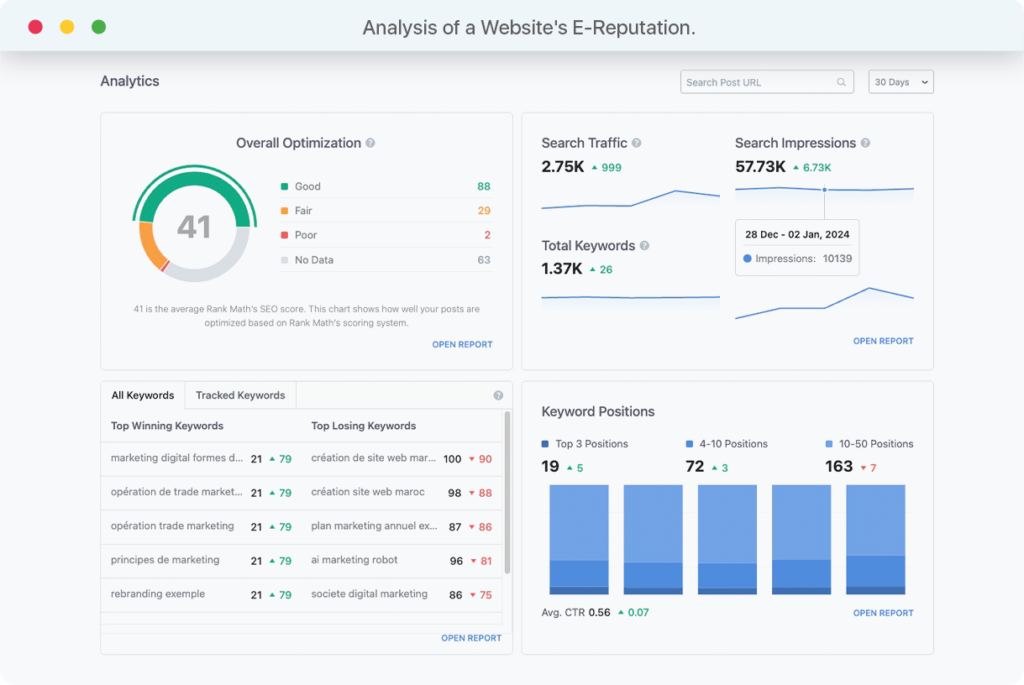This screenshot has width=1024, height=685.
Task: Click the Overall Optimization help icon
Action: coord(370,143)
